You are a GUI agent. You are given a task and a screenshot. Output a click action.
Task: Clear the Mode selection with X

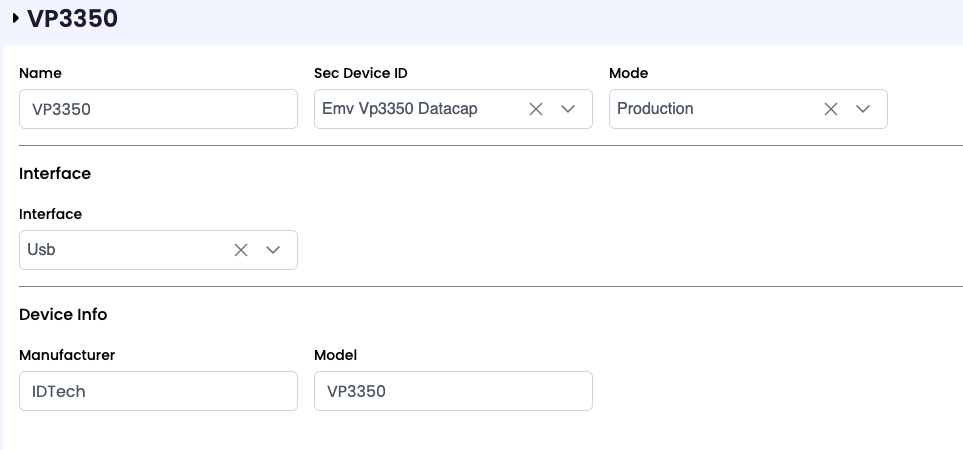click(830, 109)
